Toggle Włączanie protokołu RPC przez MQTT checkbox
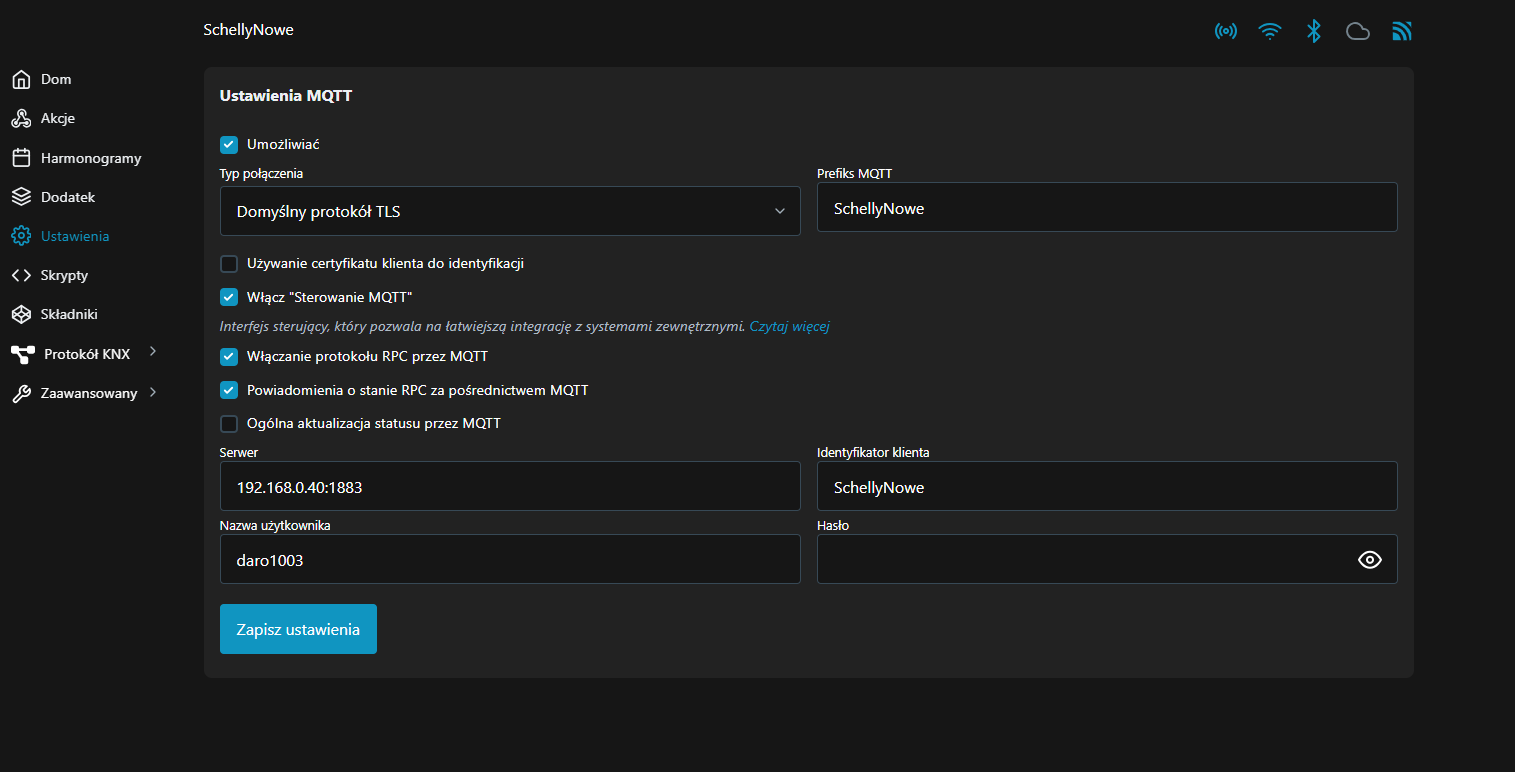1515x772 pixels. [229, 356]
